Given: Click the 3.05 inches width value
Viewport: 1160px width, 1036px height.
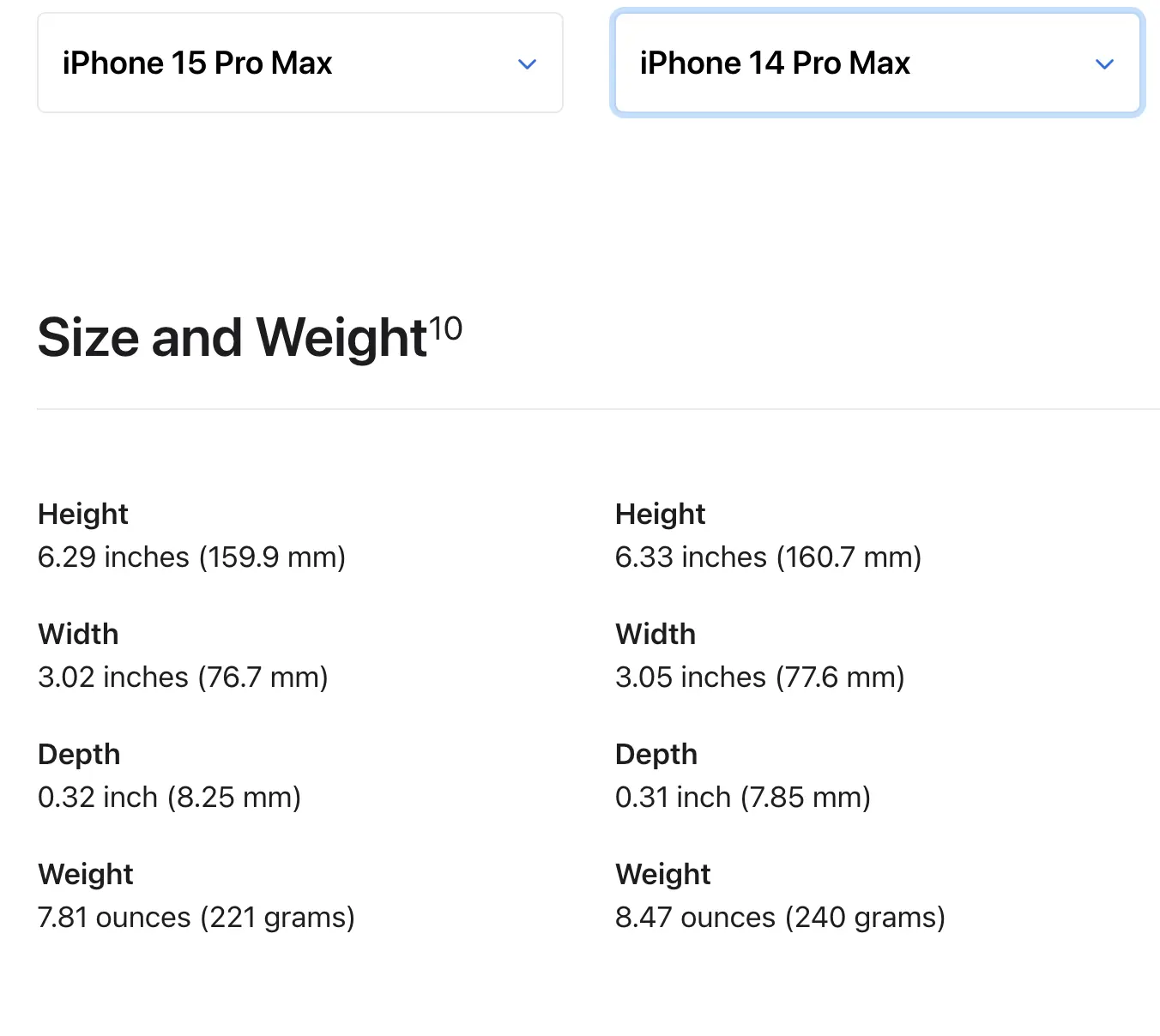Looking at the screenshot, I should click(x=759, y=677).
